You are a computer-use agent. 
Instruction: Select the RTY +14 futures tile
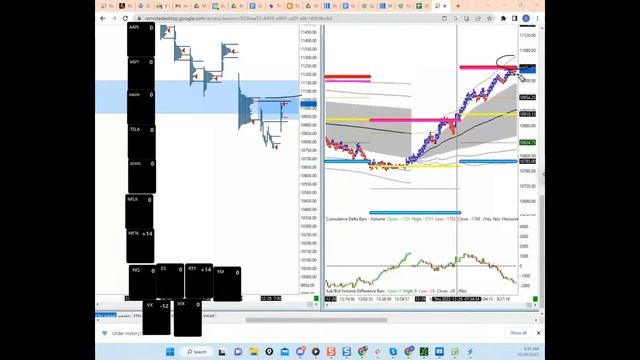pyautogui.click(x=199, y=281)
